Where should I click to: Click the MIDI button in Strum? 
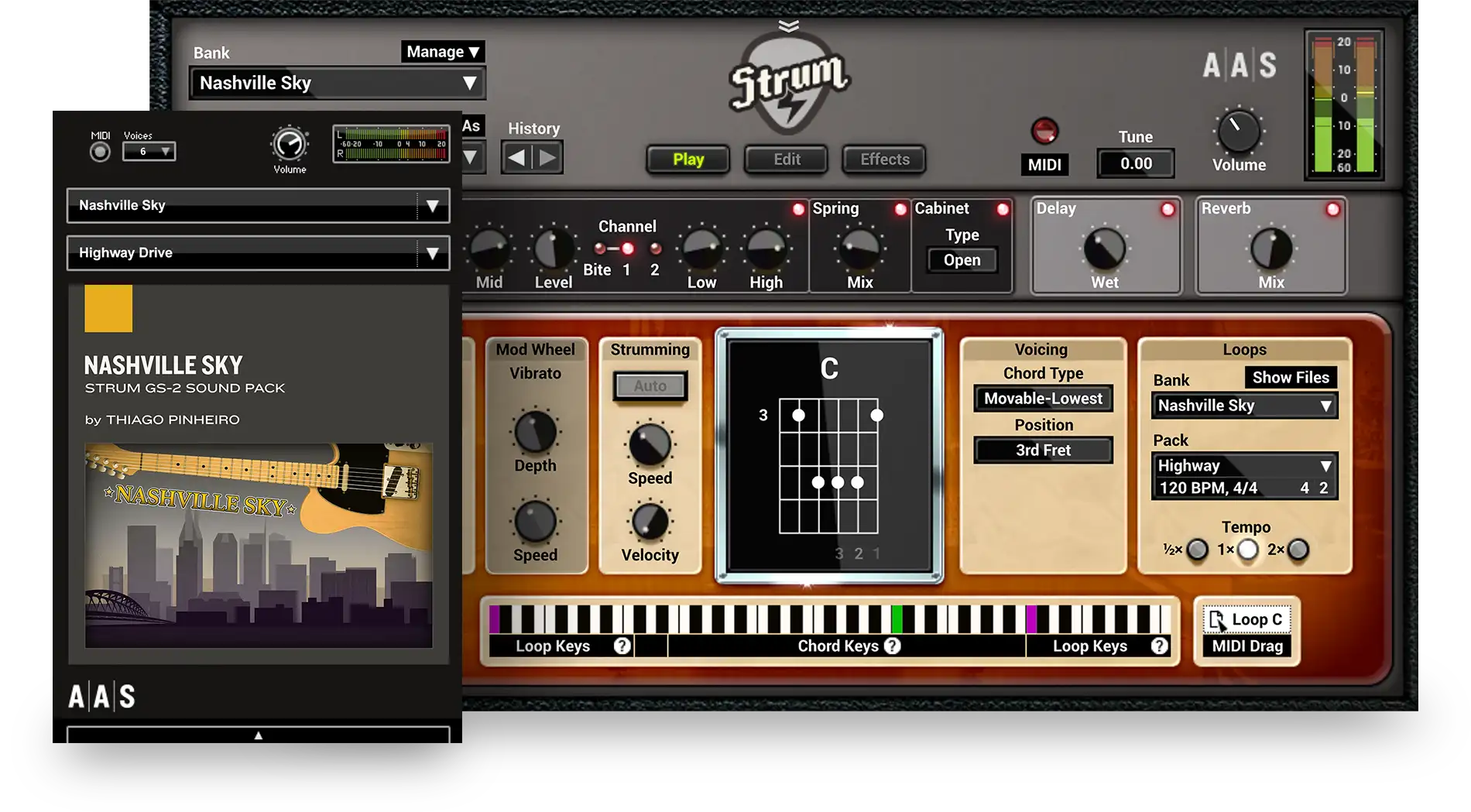[x=1044, y=164]
